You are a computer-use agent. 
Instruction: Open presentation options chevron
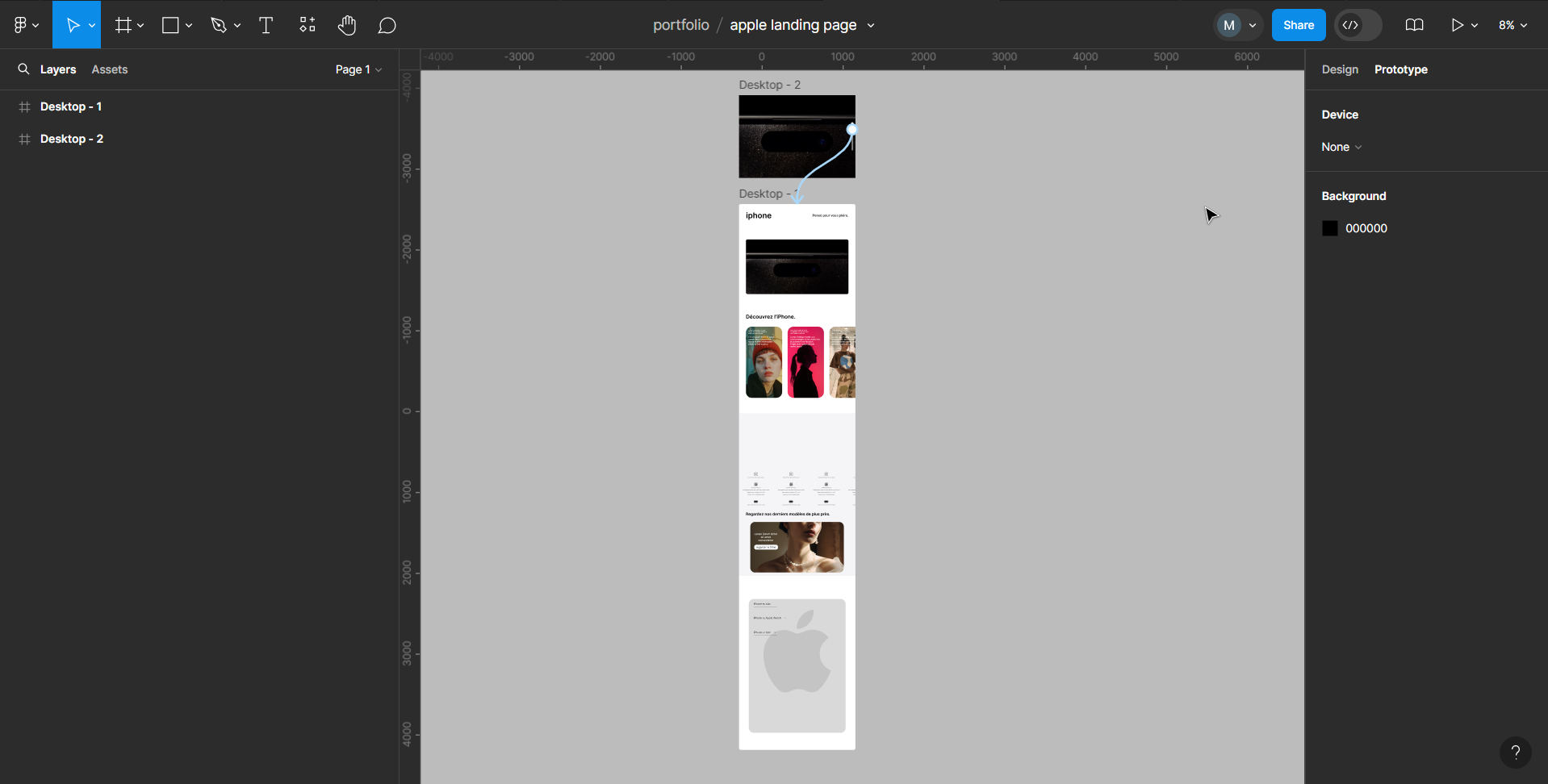click(x=1475, y=26)
